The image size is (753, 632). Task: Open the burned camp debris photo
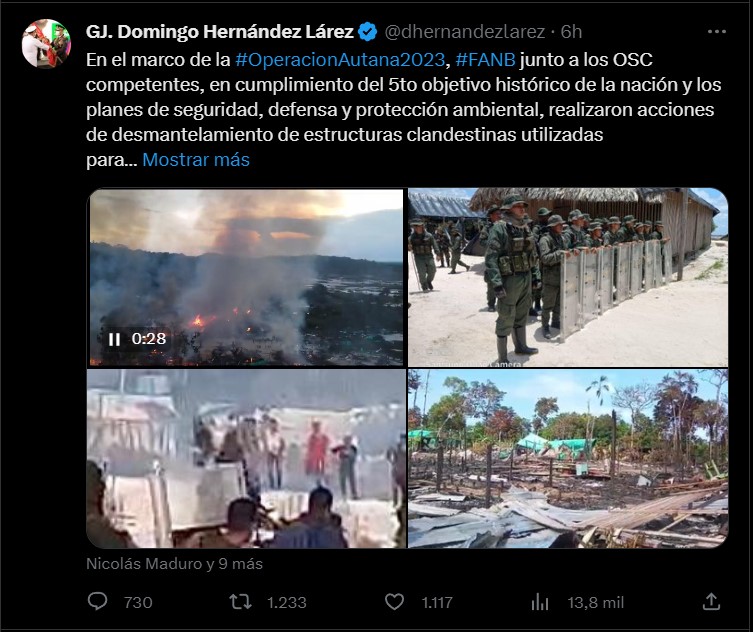click(568, 458)
